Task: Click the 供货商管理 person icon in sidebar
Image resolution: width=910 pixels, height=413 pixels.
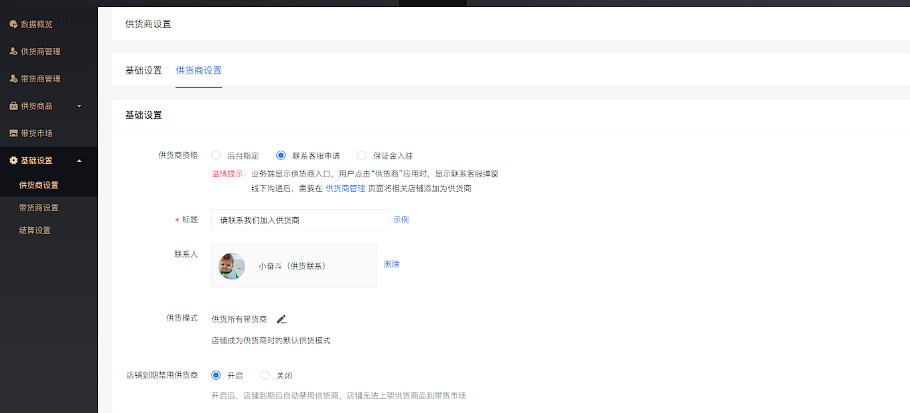Action: [13, 52]
